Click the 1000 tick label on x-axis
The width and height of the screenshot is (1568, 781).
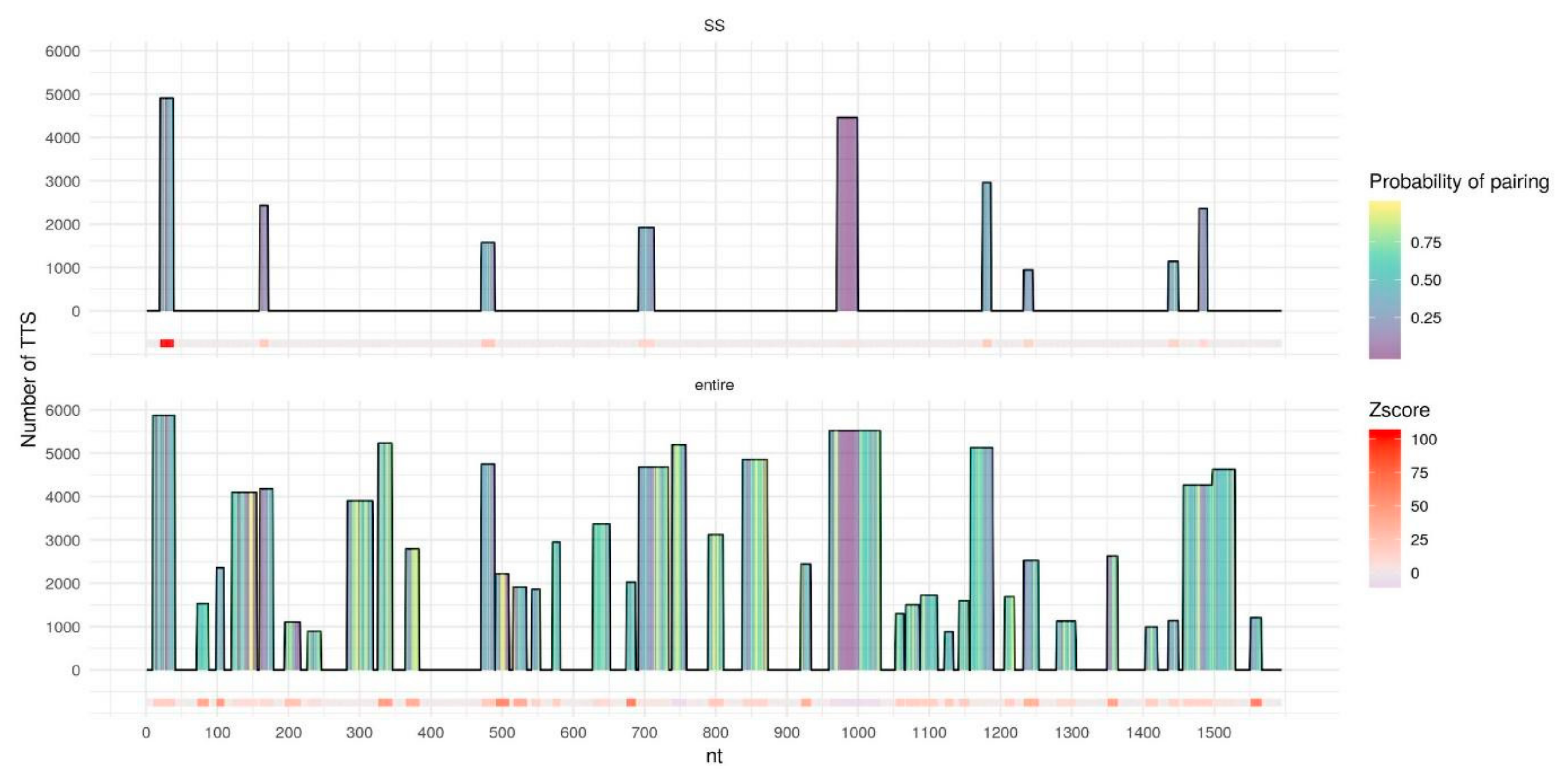858,732
